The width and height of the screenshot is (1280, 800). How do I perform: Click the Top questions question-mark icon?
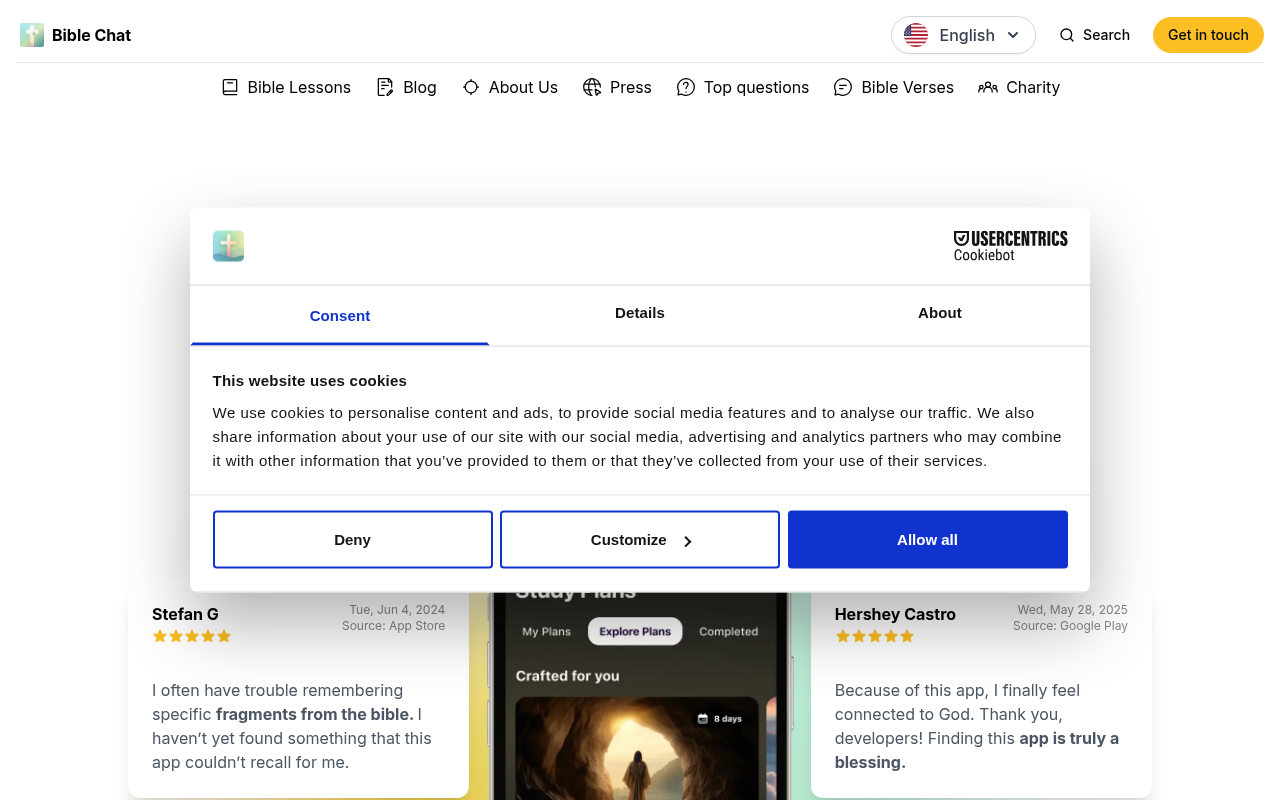point(686,87)
